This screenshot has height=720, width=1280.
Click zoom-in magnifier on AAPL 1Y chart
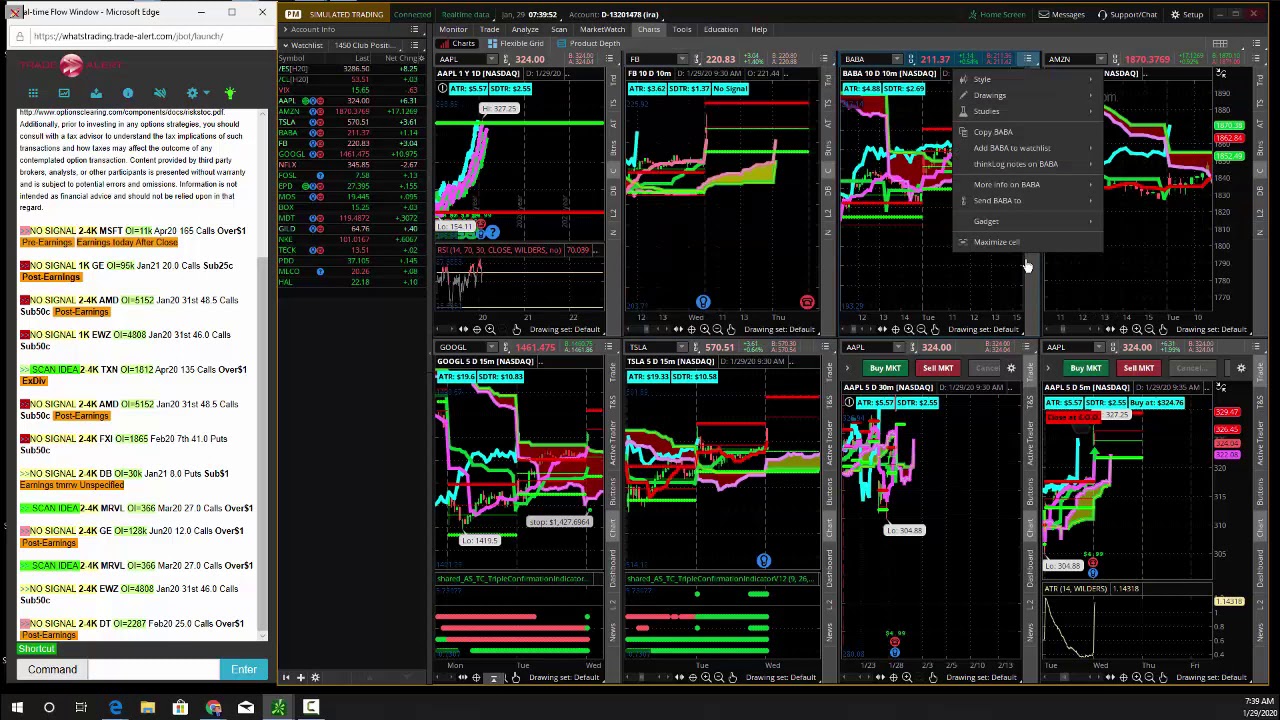pyautogui.click(x=490, y=329)
